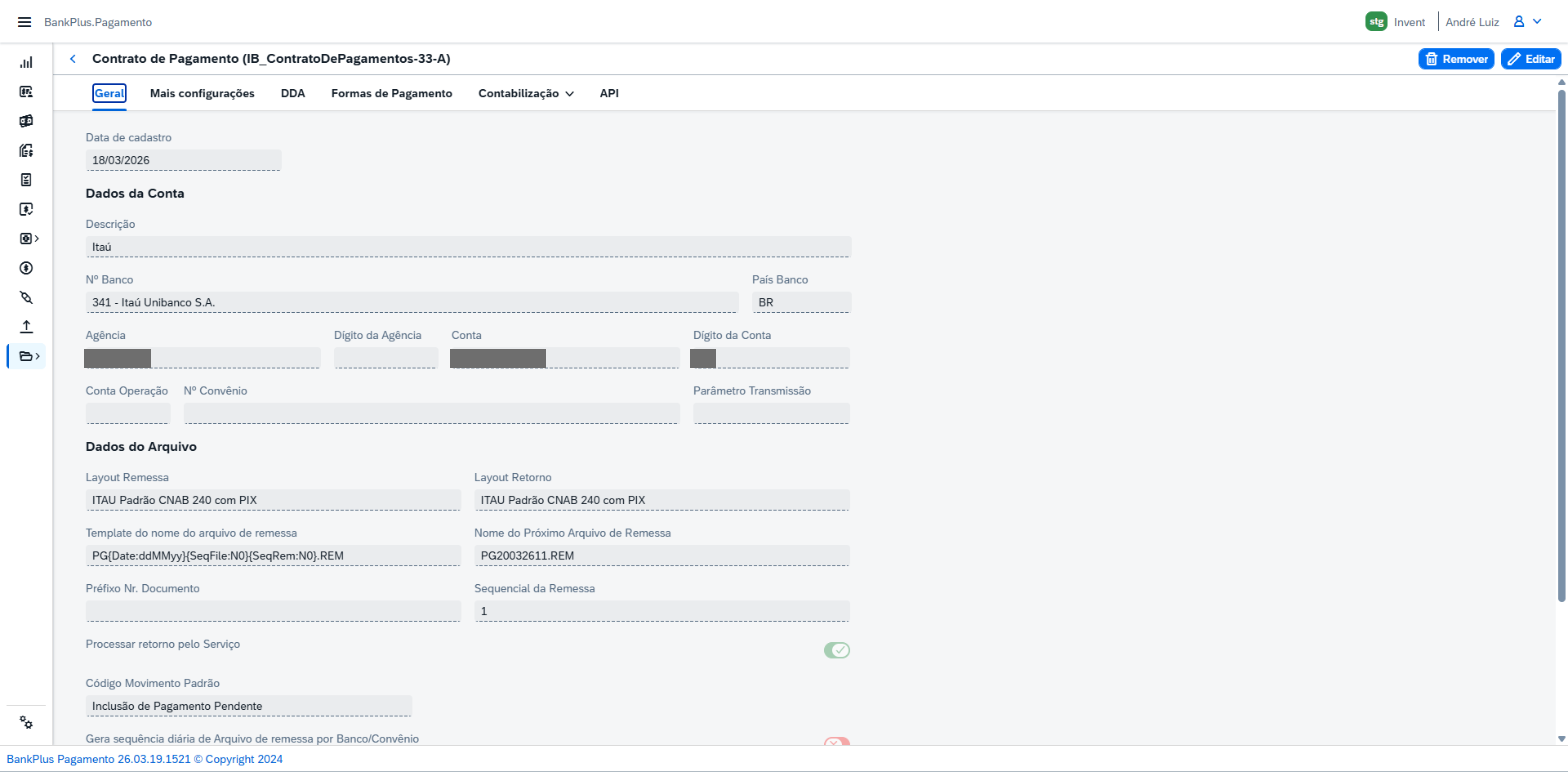Click the field showing PG20032611.REM
The width and height of the screenshot is (1568, 772).
pyautogui.click(x=662, y=556)
